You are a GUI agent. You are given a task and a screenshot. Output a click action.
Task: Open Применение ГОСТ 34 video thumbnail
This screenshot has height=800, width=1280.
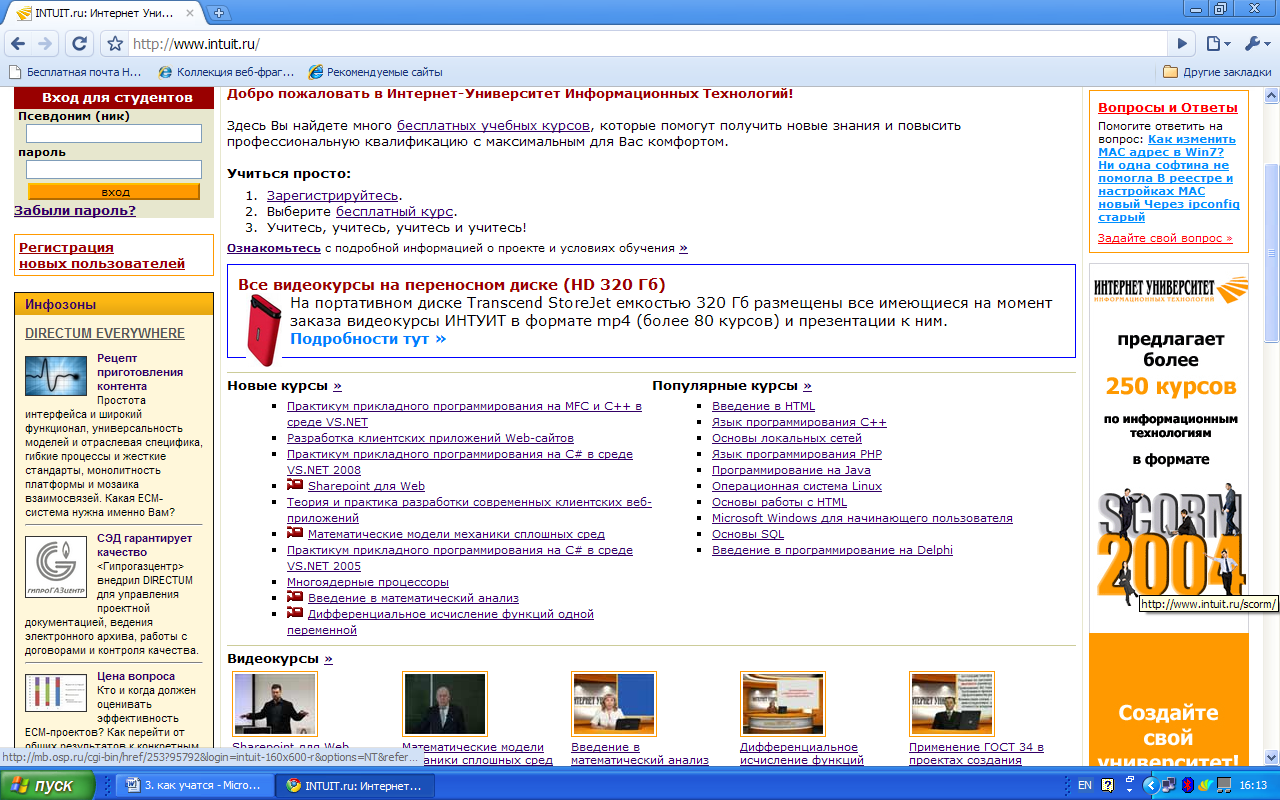pyautogui.click(x=951, y=704)
